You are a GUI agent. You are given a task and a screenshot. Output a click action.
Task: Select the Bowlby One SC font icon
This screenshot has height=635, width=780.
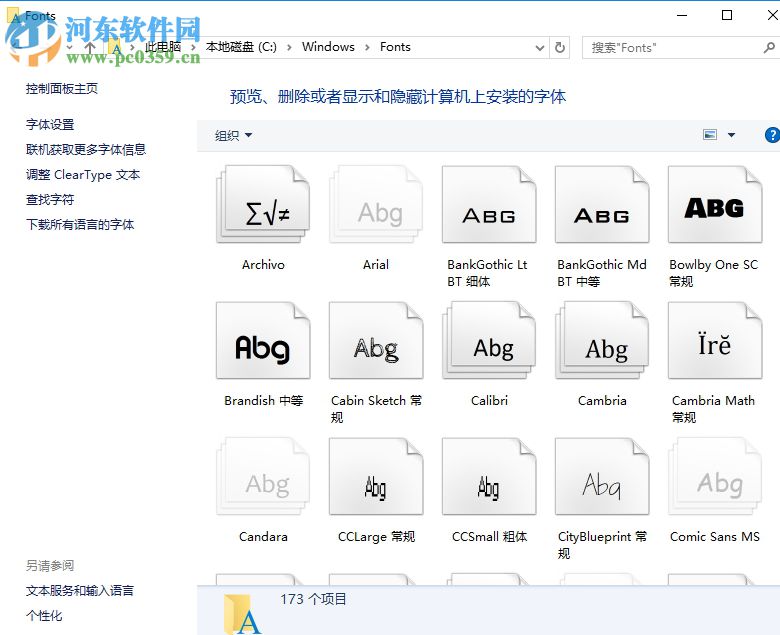[715, 204]
